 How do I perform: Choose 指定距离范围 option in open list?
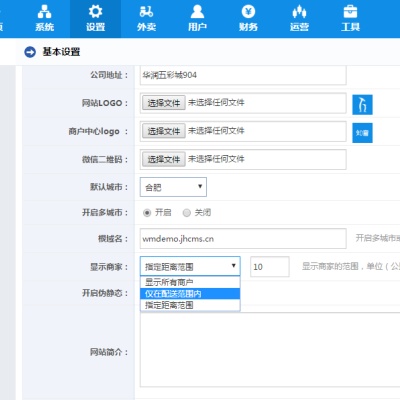(190, 305)
